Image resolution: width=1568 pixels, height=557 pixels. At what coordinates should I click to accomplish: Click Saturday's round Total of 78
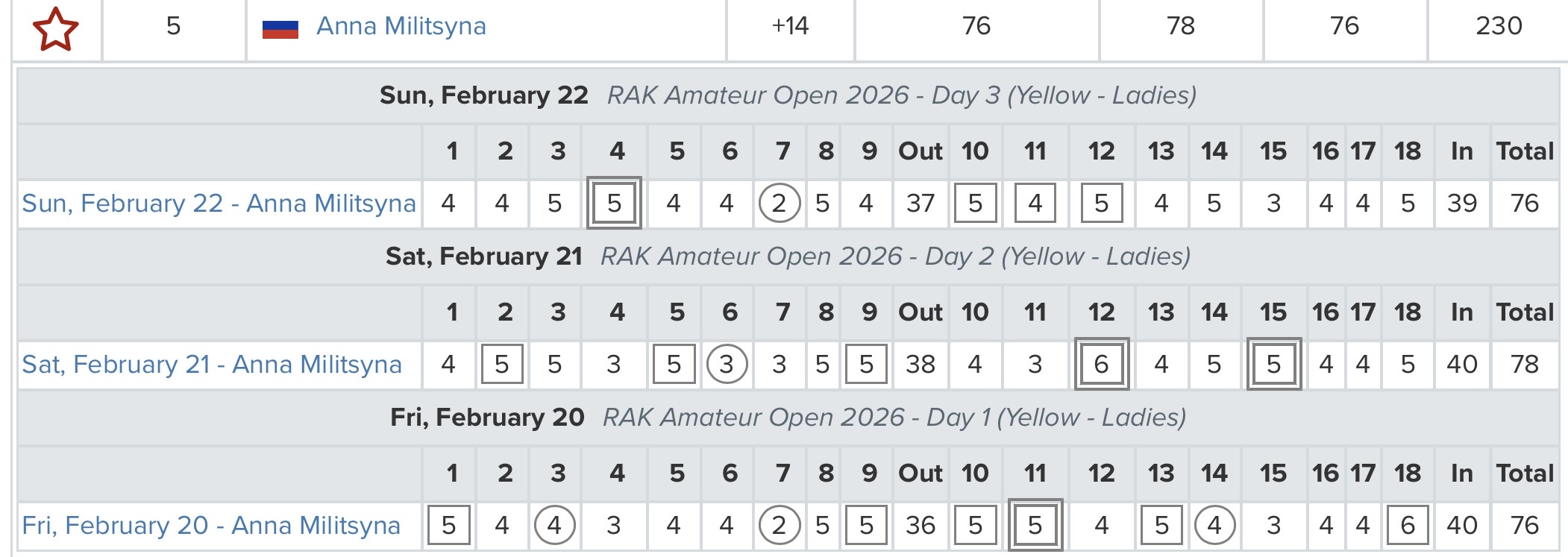click(1525, 365)
